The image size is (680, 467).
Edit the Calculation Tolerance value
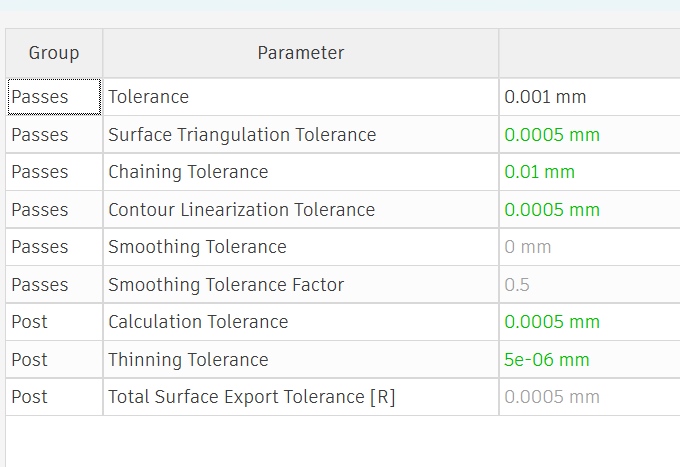tap(552, 322)
